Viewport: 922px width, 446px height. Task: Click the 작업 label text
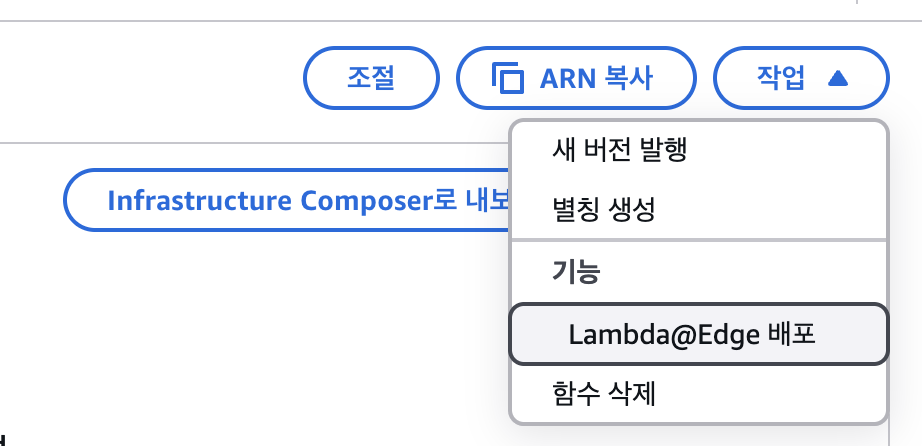[774, 78]
